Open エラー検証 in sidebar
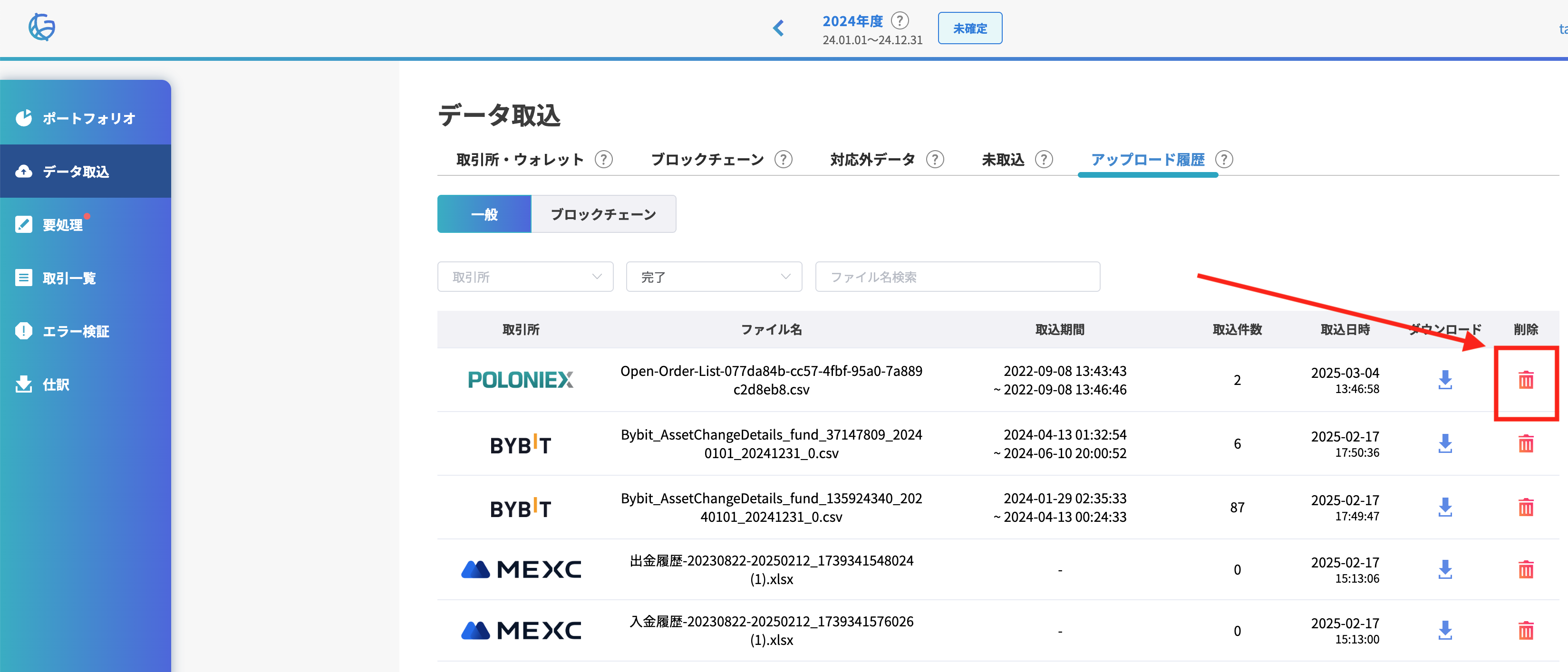Viewport: 1568px width, 672px height. 85,331
